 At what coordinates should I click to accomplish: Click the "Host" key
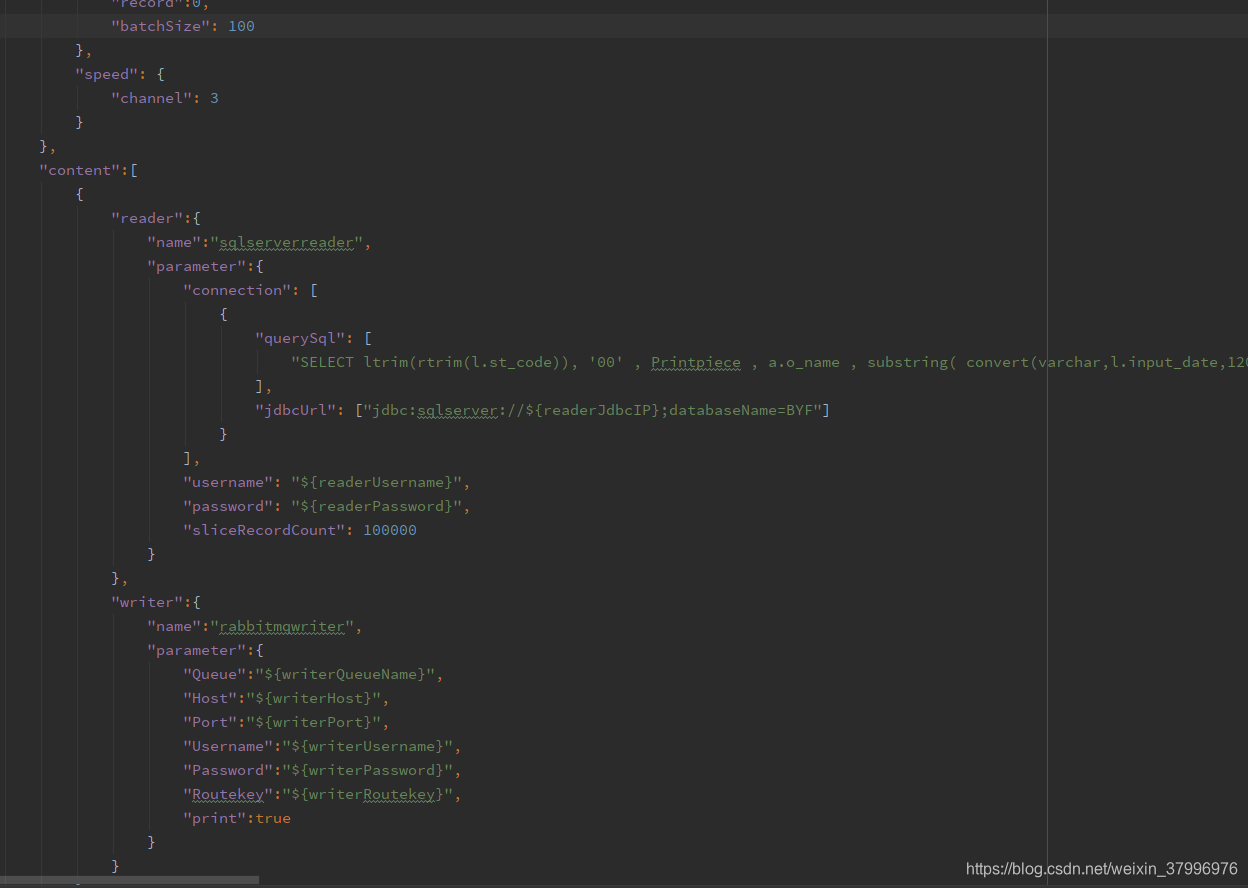tap(210, 698)
